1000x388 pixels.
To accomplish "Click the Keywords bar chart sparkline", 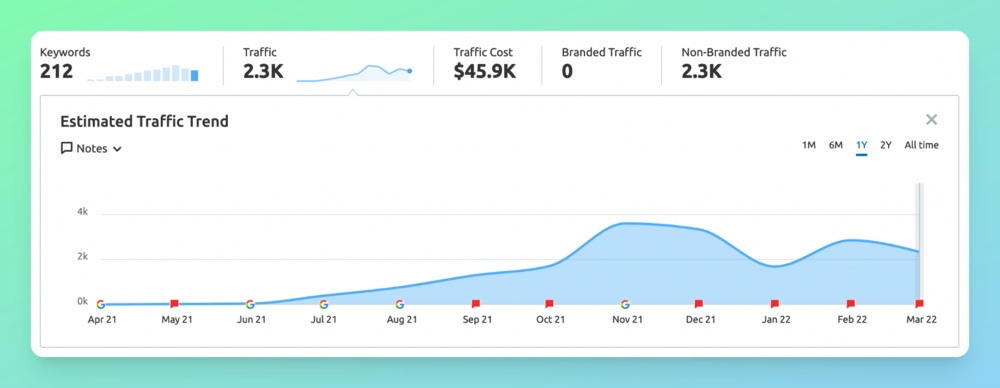I will (x=143, y=73).
